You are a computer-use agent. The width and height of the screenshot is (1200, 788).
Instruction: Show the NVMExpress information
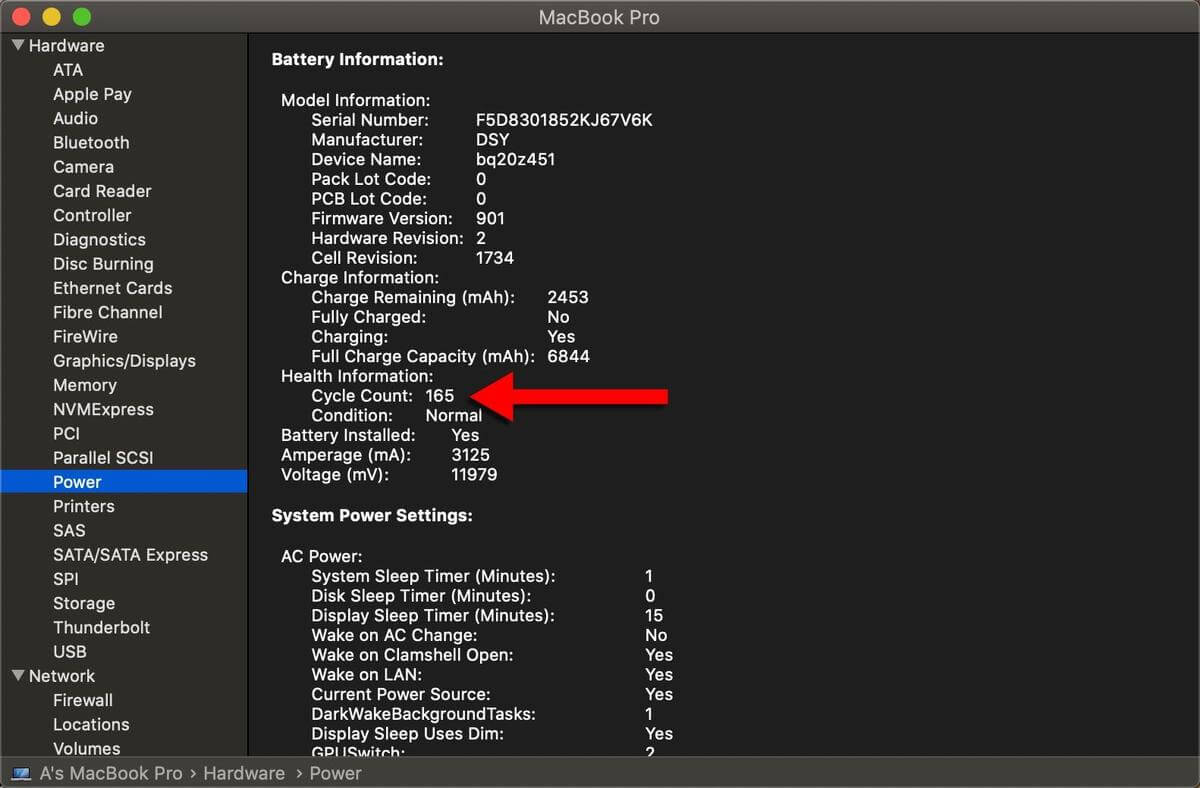click(103, 410)
